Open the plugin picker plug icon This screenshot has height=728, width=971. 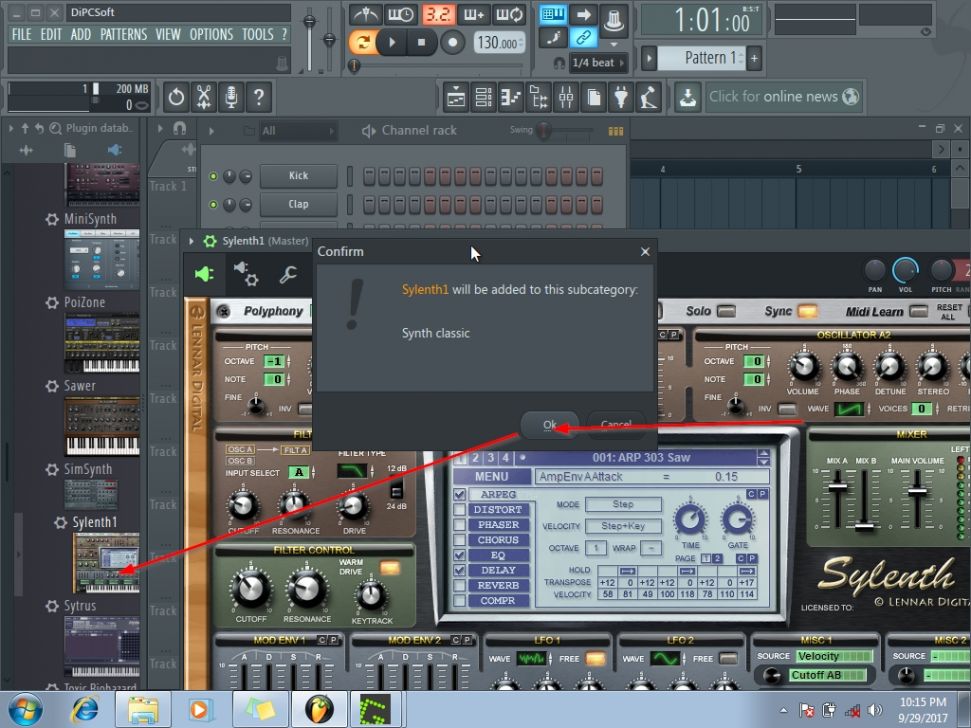coord(621,97)
